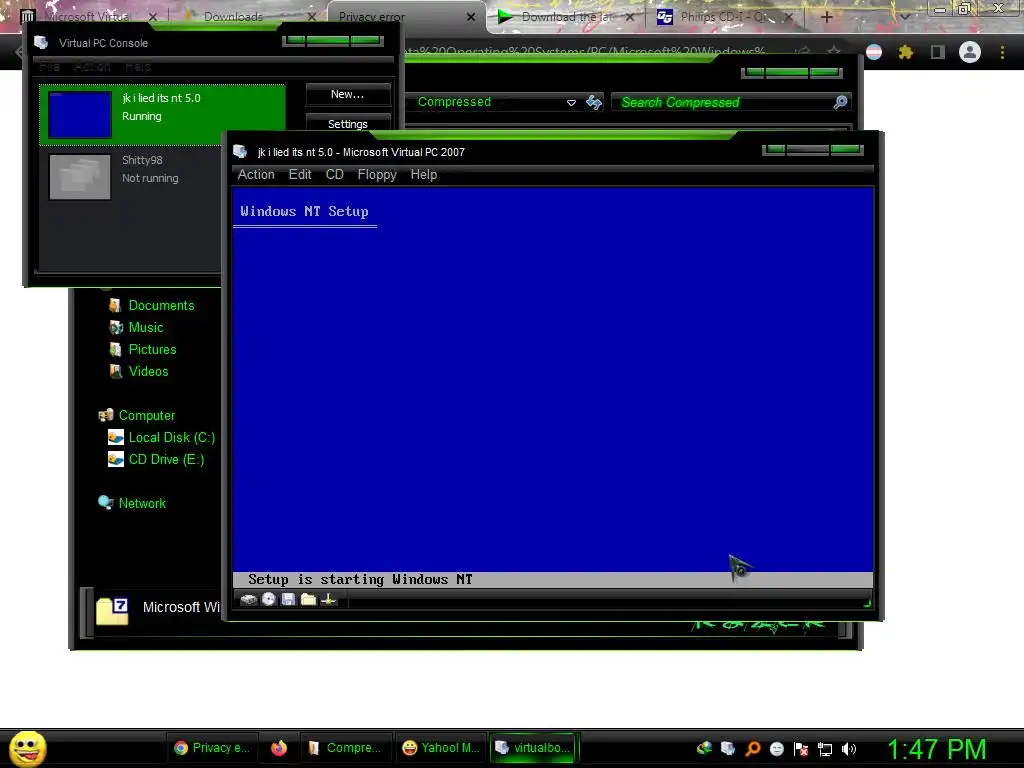
Task: Click the Explorer refresh arrows icon
Action: (594, 102)
